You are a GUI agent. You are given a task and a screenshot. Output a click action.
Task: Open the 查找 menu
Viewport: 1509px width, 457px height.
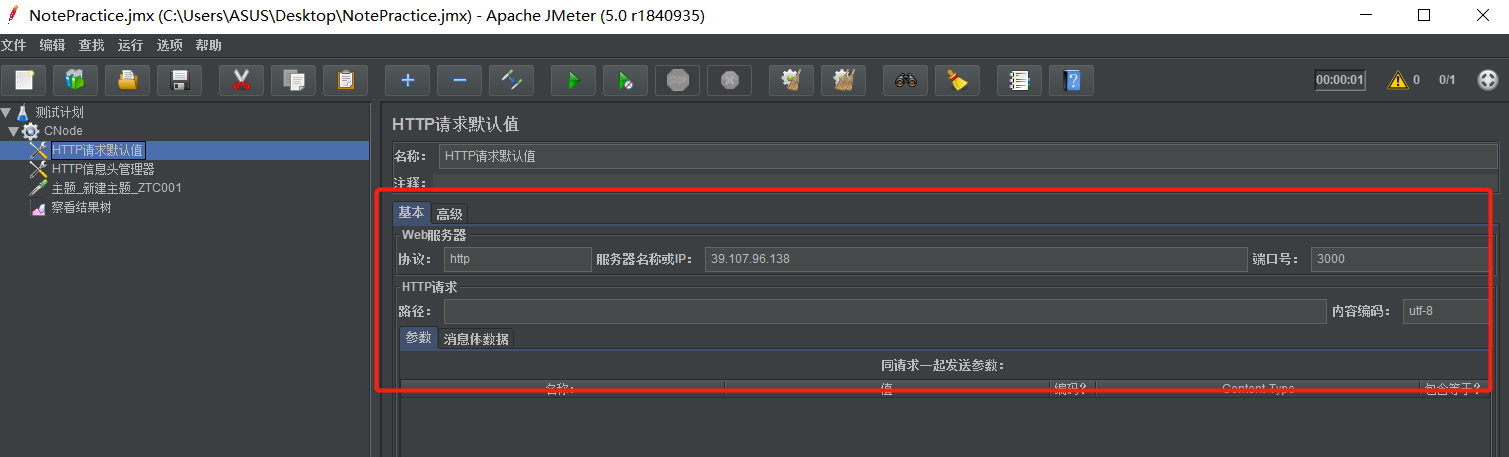pos(91,45)
